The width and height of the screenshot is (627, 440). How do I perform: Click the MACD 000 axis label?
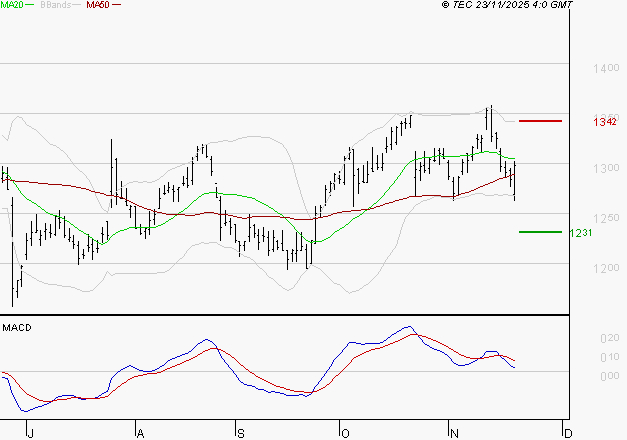[x=610, y=376]
